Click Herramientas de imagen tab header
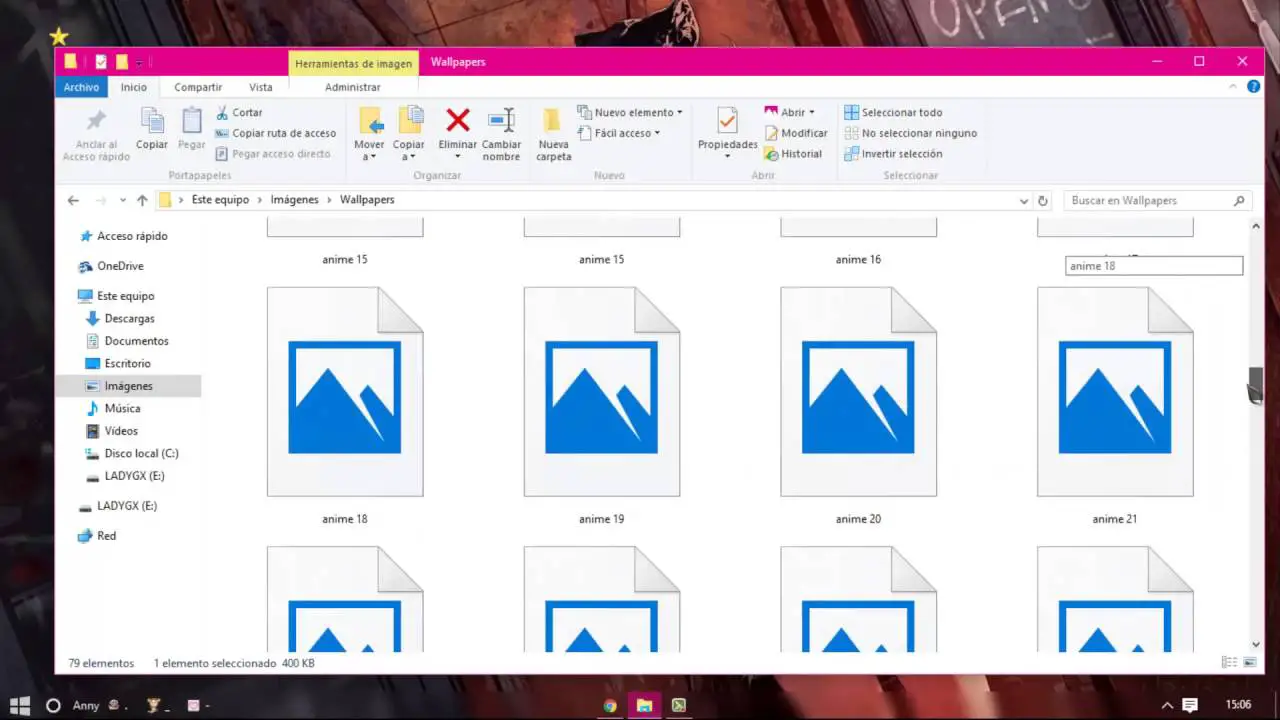The width and height of the screenshot is (1280, 720). [x=353, y=63]
